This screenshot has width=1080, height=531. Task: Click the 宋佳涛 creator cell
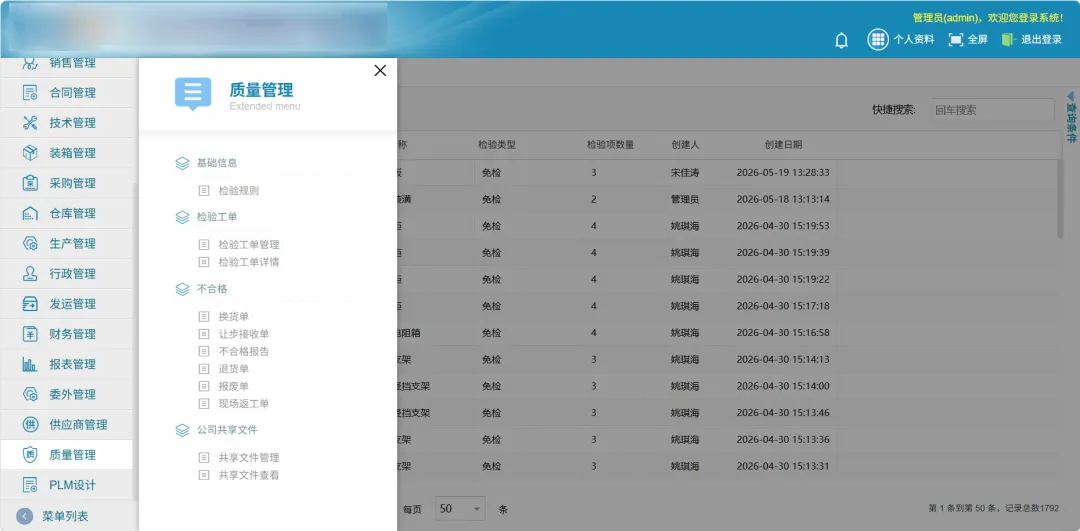[x=685, y=173]
